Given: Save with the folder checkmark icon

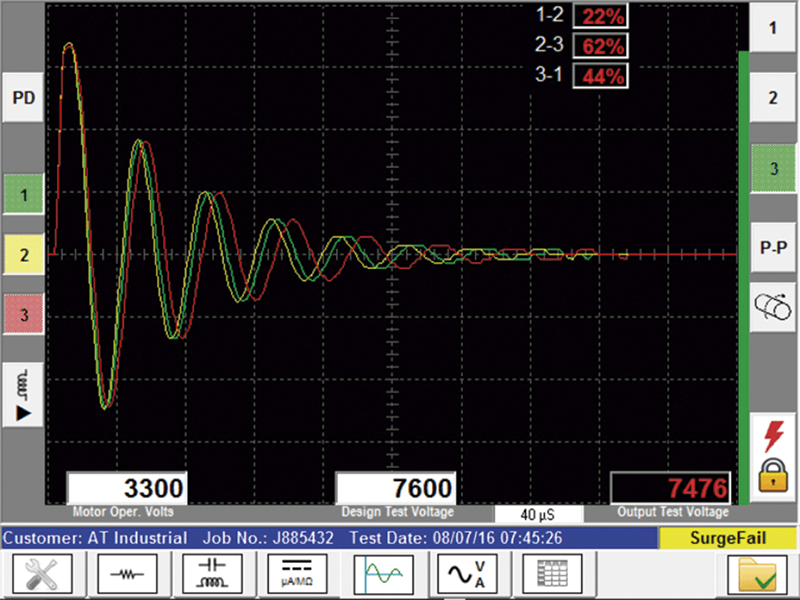Looking at the screenshot, I should point(757,575).
